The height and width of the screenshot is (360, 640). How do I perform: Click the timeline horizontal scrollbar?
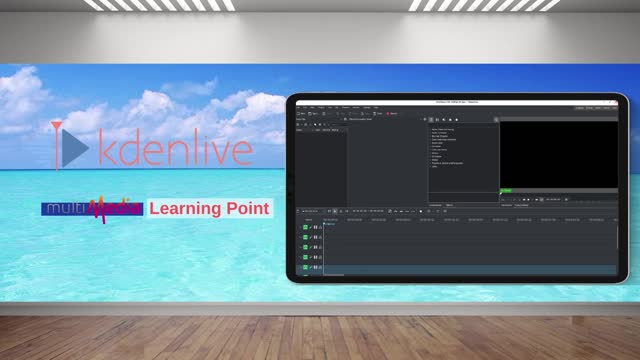pyautogui.click(x=333, y=275)
